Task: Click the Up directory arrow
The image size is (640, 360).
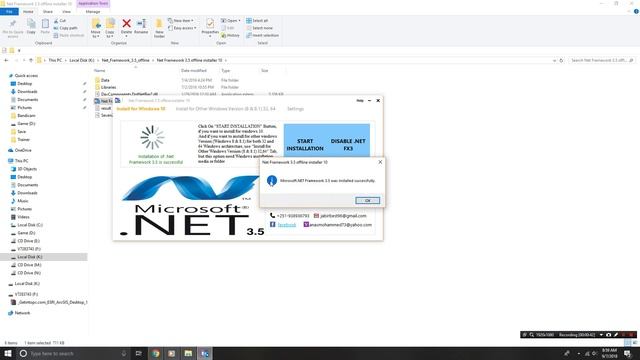Action: click(x=31, y=60)
